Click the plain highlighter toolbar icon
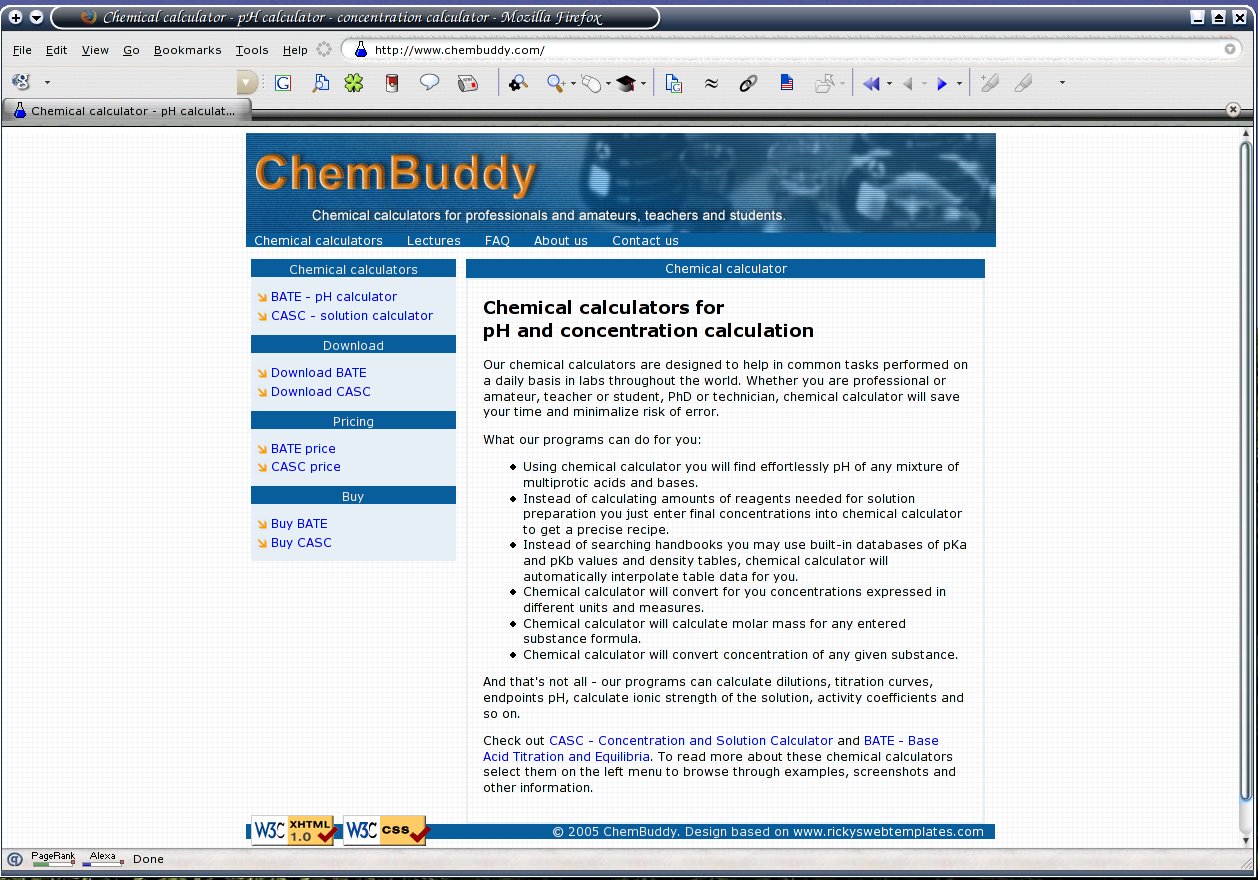Screen dimensions: 1258x880 point(1023,83)
